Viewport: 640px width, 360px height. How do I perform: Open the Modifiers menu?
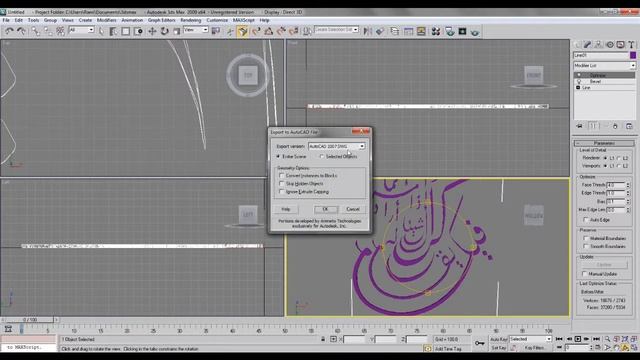click(x=107, y=20)
